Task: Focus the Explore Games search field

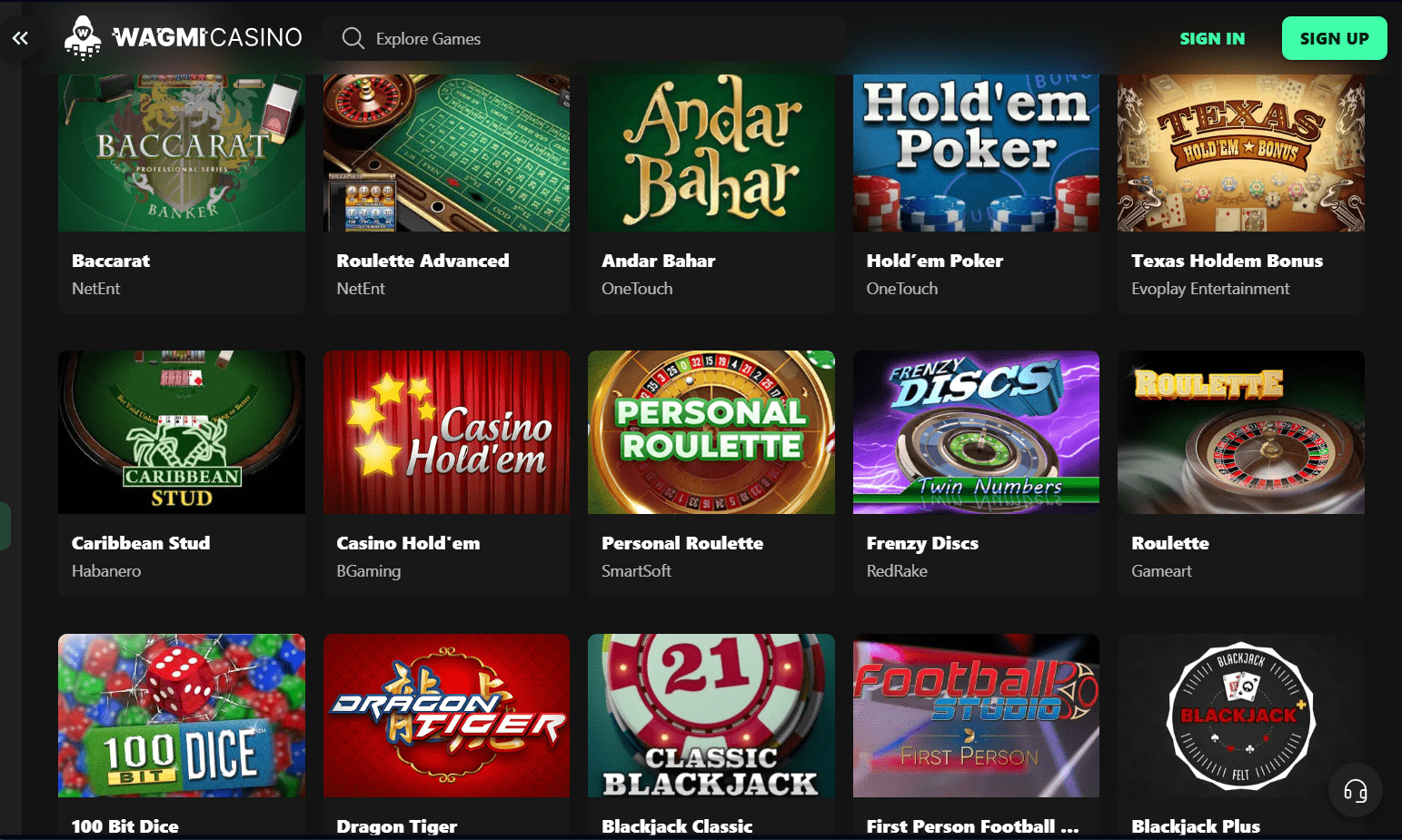Action: pyautogui.click(x=583, y=38)
